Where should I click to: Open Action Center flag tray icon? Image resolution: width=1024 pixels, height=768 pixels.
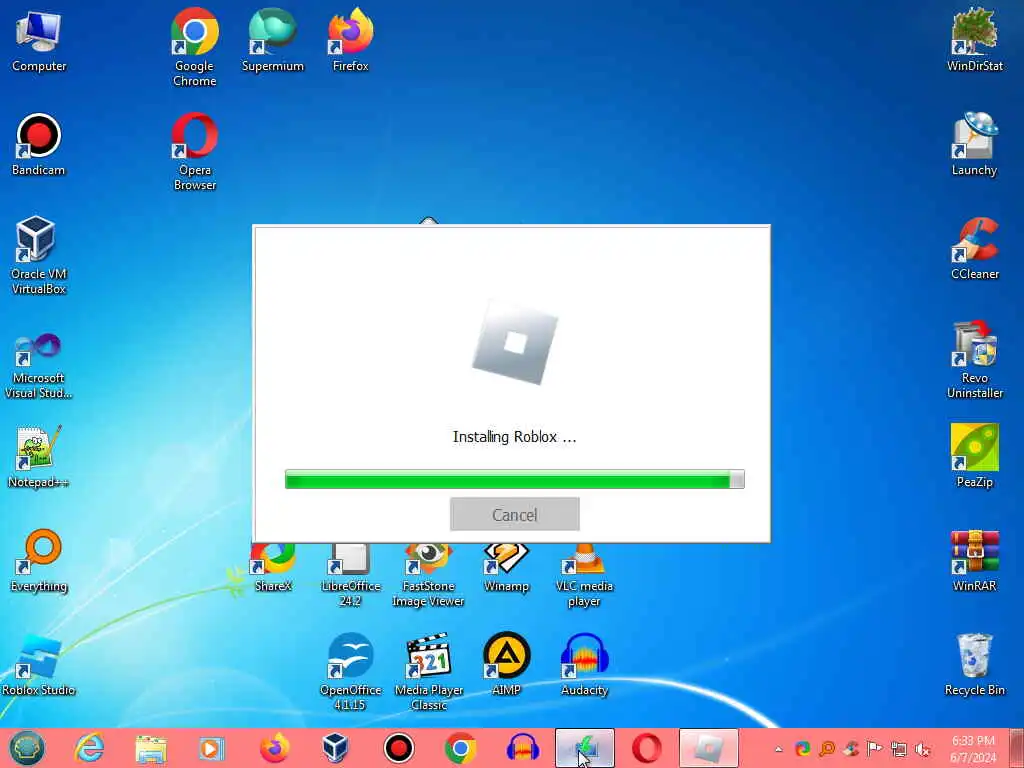pos(874,748)
